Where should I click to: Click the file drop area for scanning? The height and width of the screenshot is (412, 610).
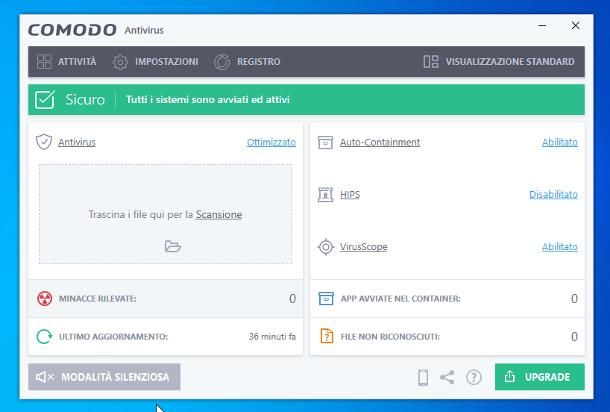[x=165, y=214]
